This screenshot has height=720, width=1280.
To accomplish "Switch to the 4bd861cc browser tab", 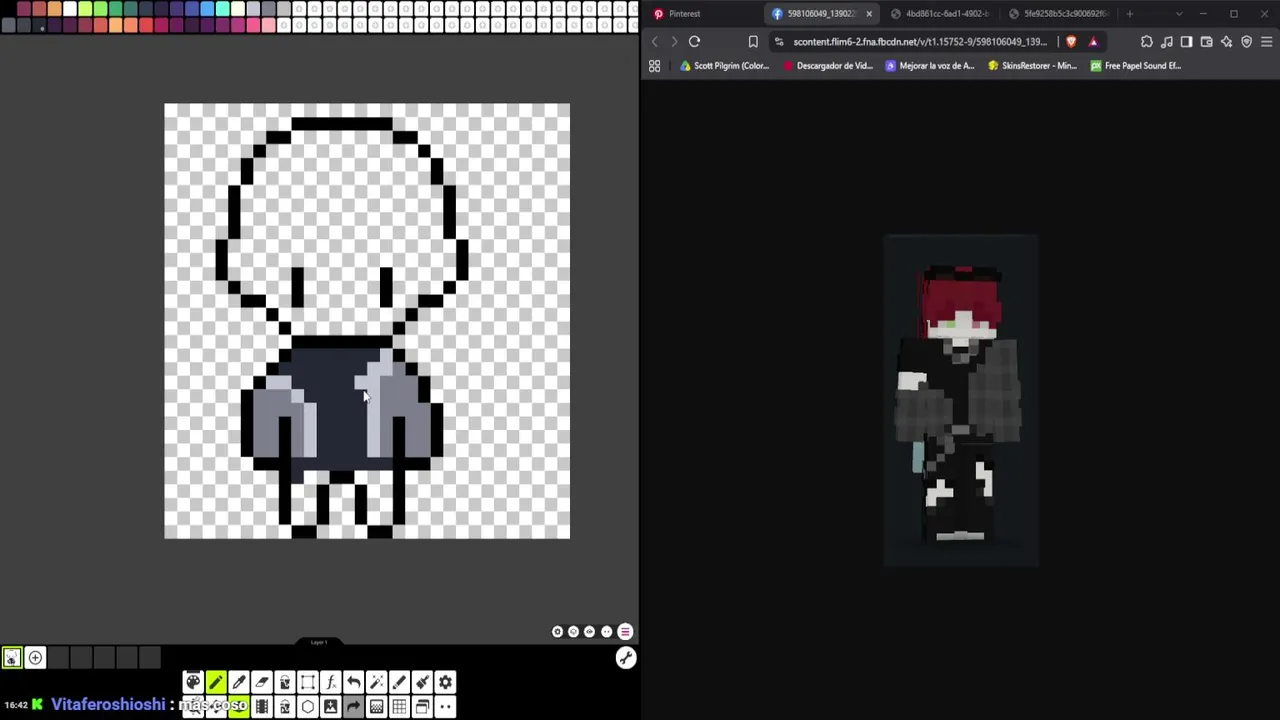I will point(940,14).
